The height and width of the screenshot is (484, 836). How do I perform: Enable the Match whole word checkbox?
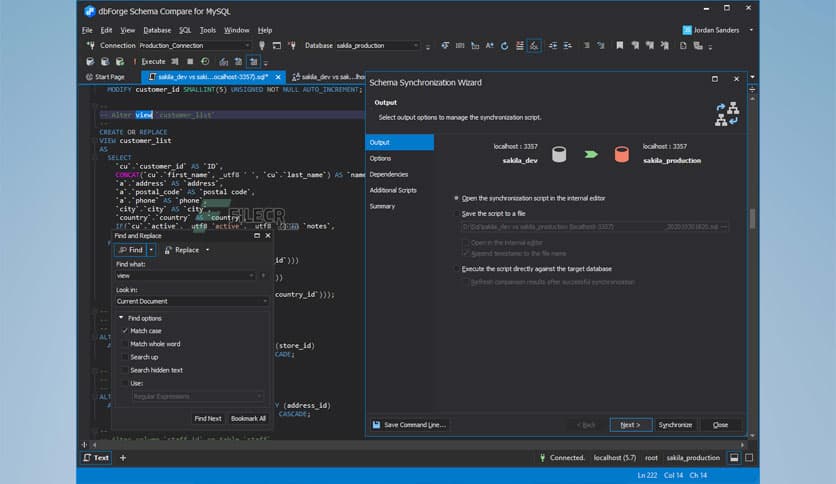click(125, 344)
